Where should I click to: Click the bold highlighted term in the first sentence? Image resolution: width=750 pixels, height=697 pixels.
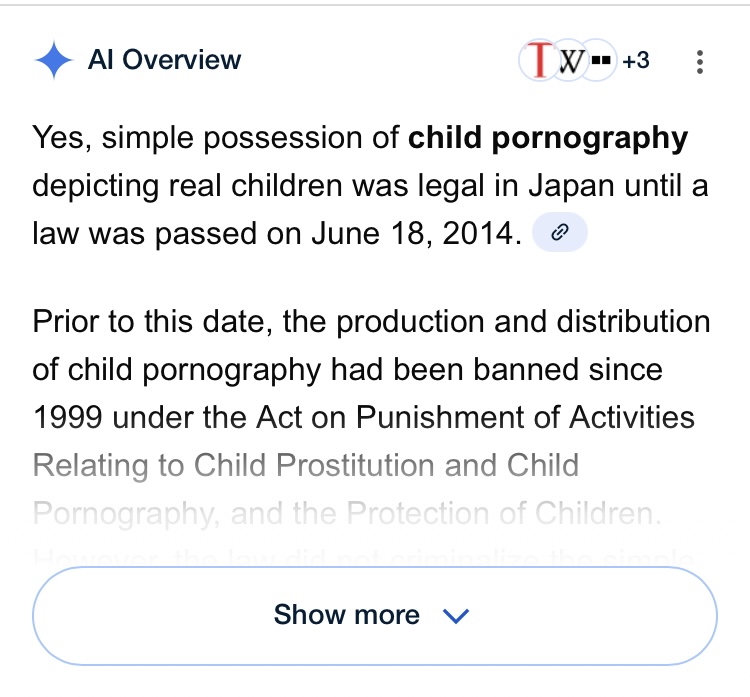pos(547,138)
